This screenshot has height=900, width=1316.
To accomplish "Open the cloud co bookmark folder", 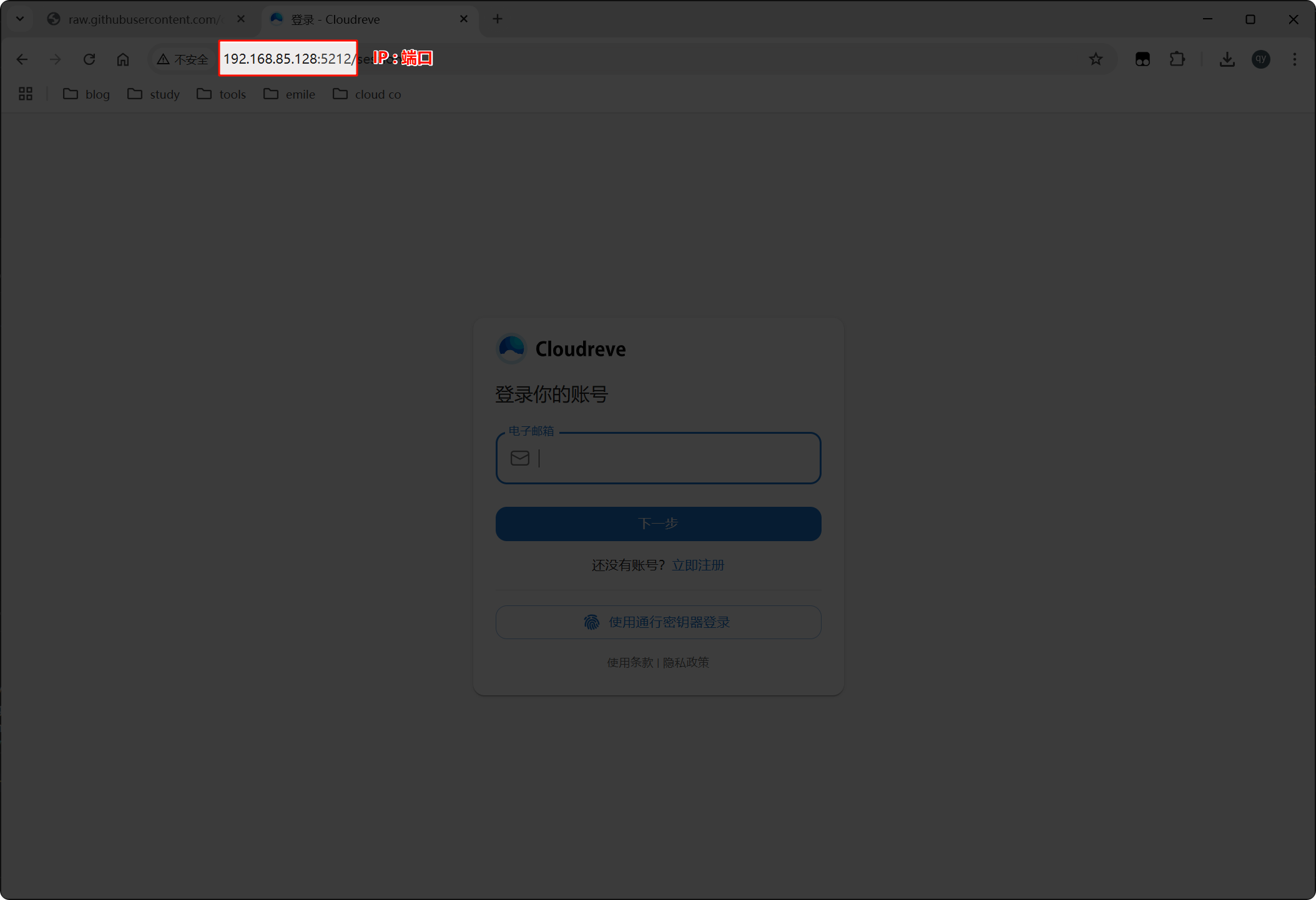I will [367, 94].
